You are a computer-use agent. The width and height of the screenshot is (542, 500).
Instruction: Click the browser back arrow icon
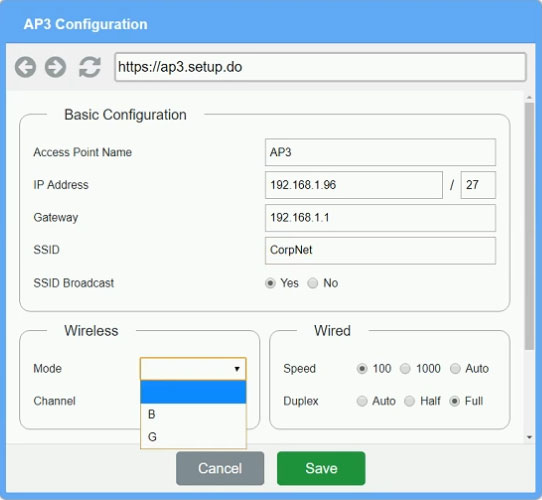[x=25, y=67]
